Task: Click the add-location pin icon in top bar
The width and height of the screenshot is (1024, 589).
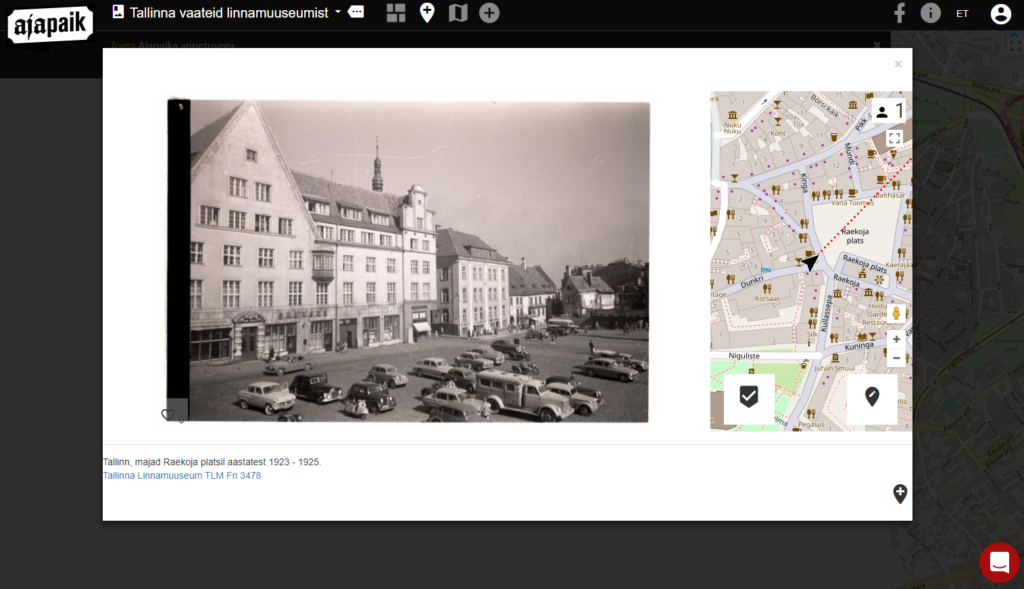Action: (427, 13)
